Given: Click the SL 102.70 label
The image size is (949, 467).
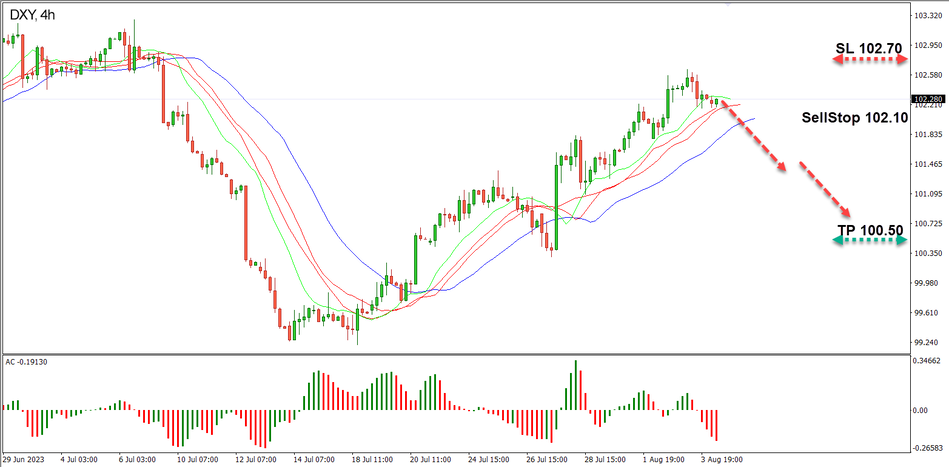Looking at the screenshot, I should [x=870, y=48].
